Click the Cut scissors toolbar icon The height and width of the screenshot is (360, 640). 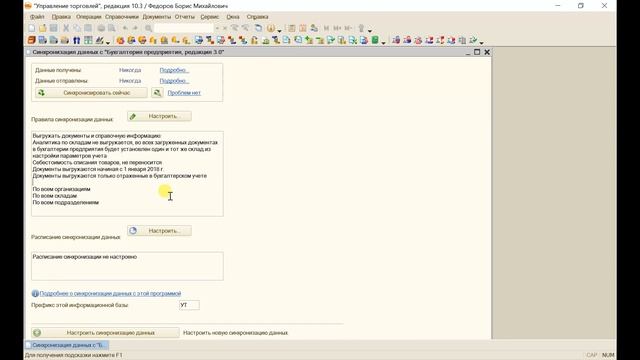click(x=66, y=28)
